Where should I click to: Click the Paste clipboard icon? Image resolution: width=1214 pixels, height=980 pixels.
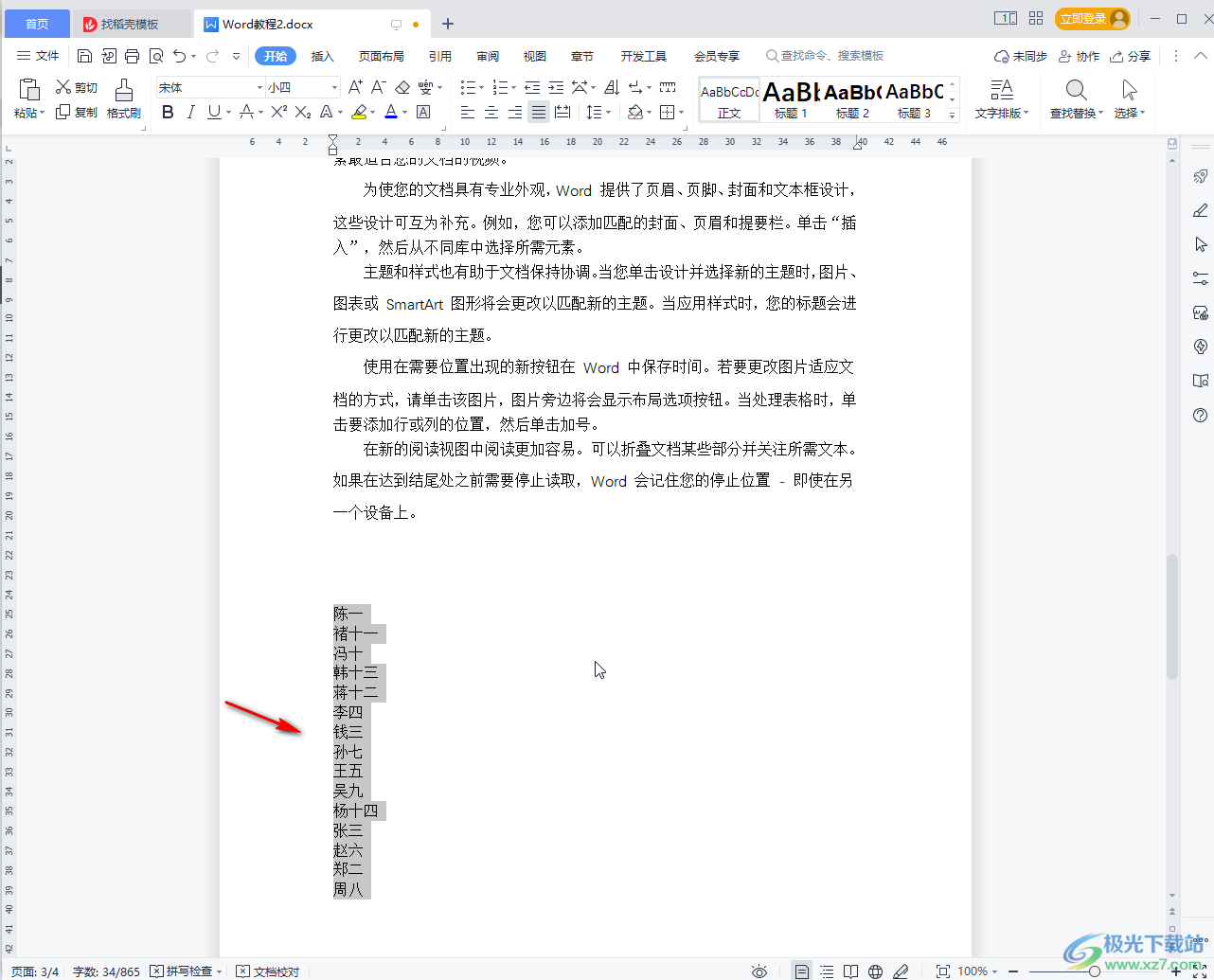[29, 90]
